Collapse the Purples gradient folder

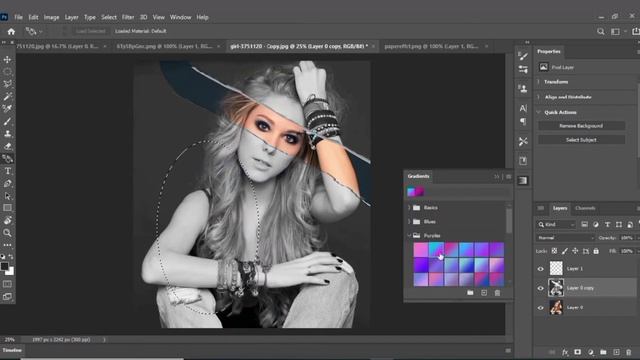pyautogui.click(x=409, y=235)
